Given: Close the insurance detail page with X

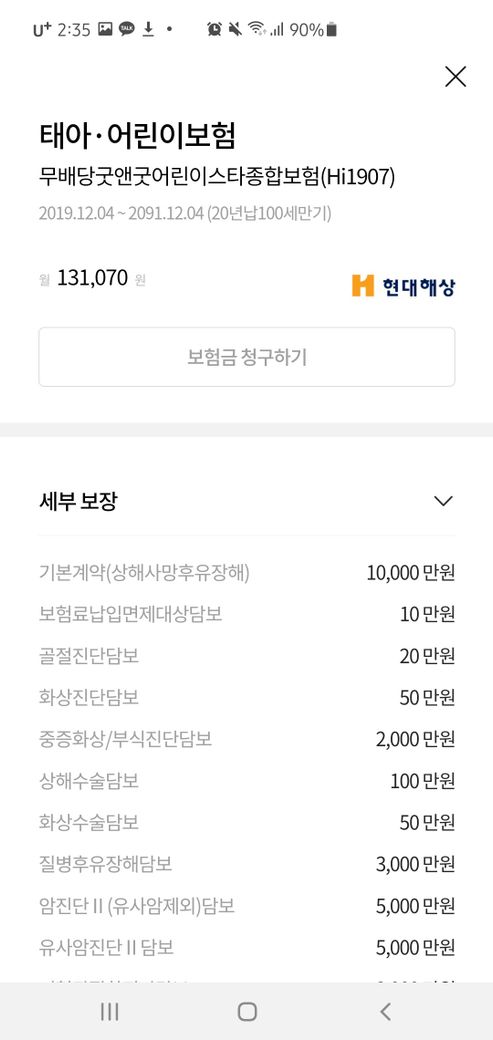Looking at the screenshot, I should pos(455,77).
